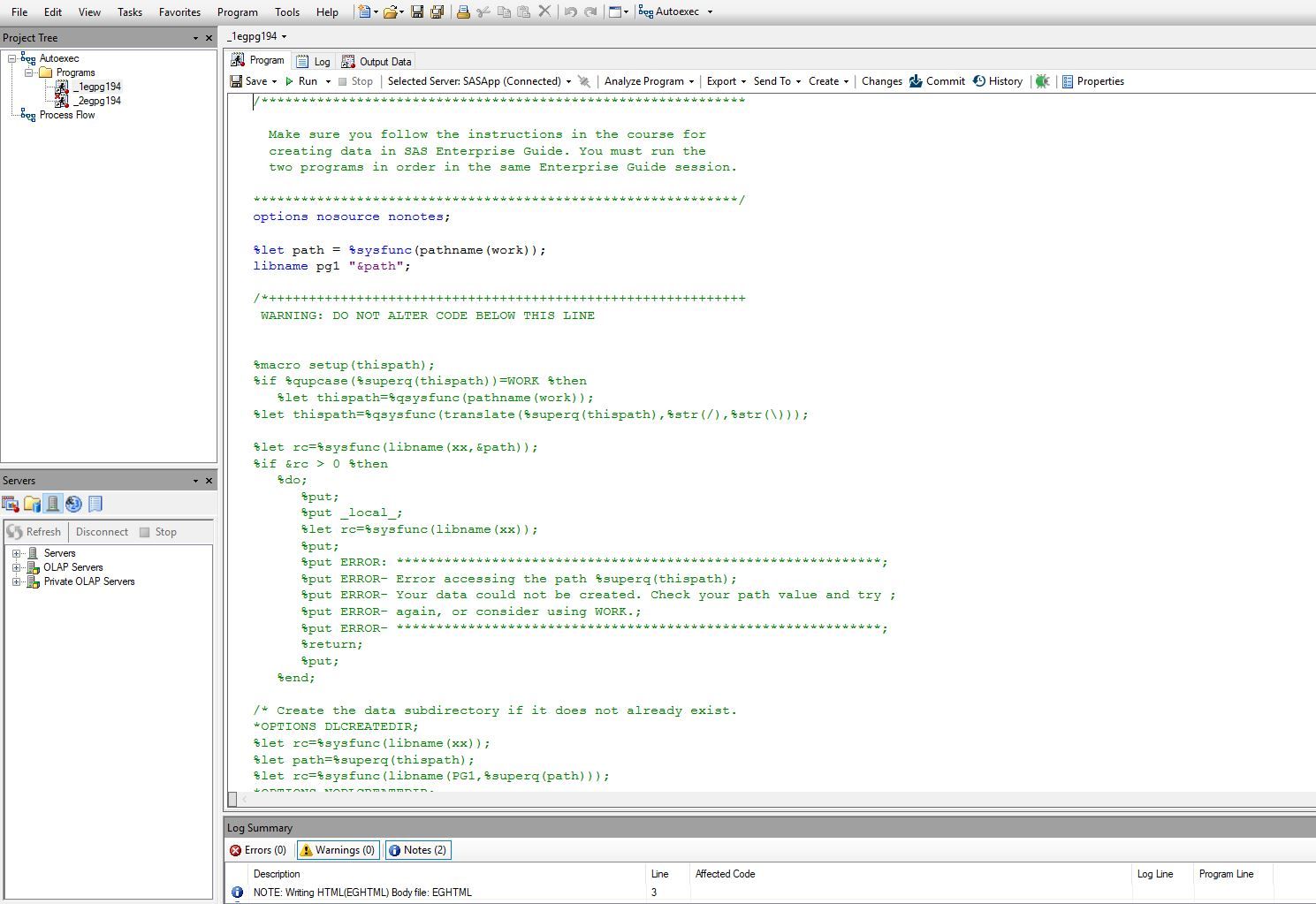Select the server folders view icon in Servers panel
This screenshot has height=904, width=1316.
tap(32, 504)
